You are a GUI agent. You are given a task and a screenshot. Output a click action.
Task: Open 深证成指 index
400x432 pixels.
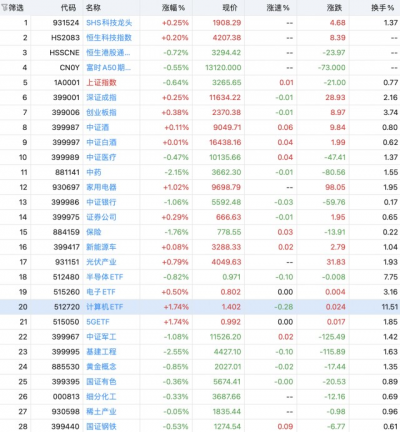click(x=101, y=98)
